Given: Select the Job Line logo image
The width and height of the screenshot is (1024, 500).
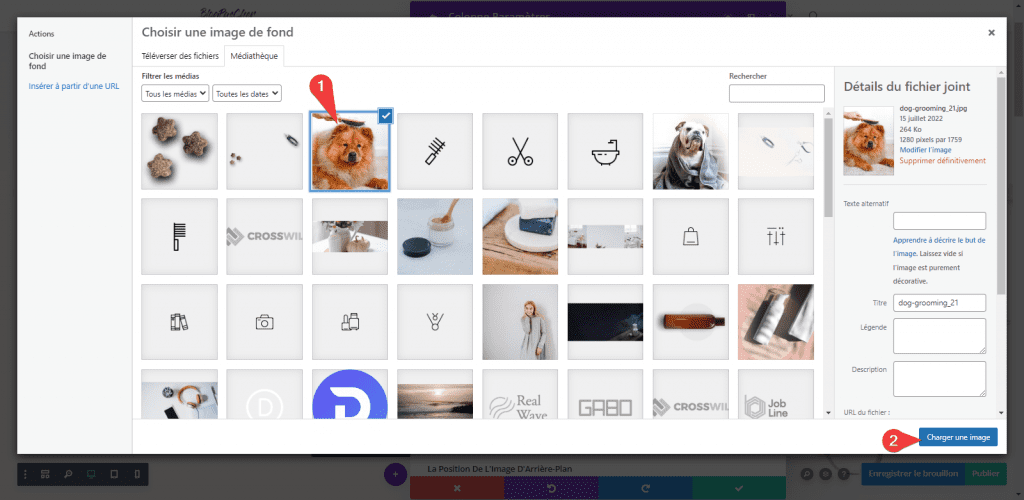Looking at the screenshot, I should tap(776, 394).
